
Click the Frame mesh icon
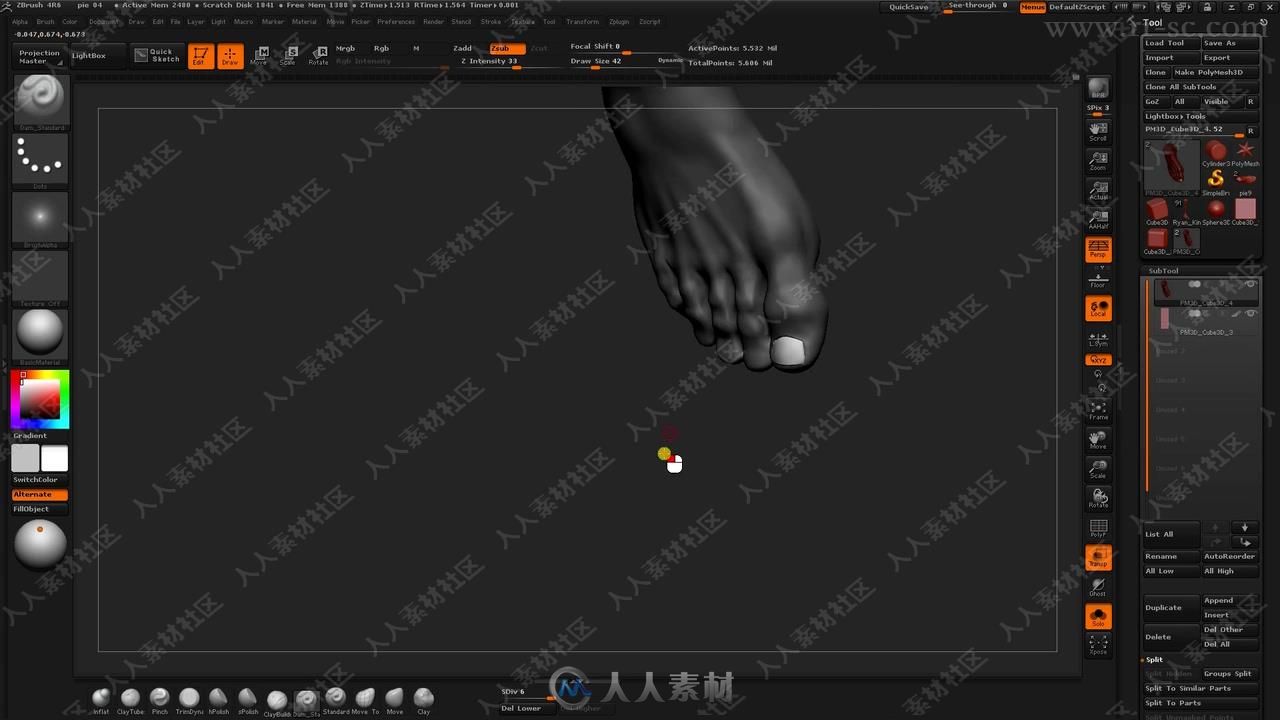[x=1098, y=410]
